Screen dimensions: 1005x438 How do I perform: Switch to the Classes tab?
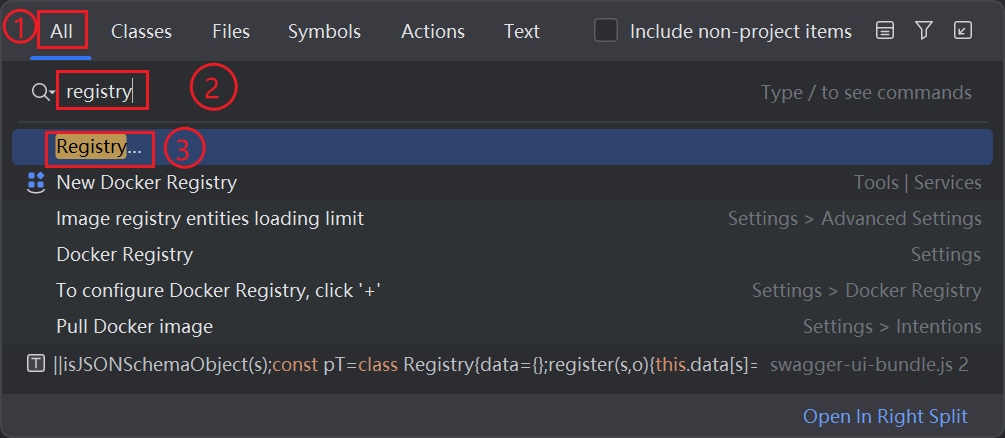tap(141, 31)
